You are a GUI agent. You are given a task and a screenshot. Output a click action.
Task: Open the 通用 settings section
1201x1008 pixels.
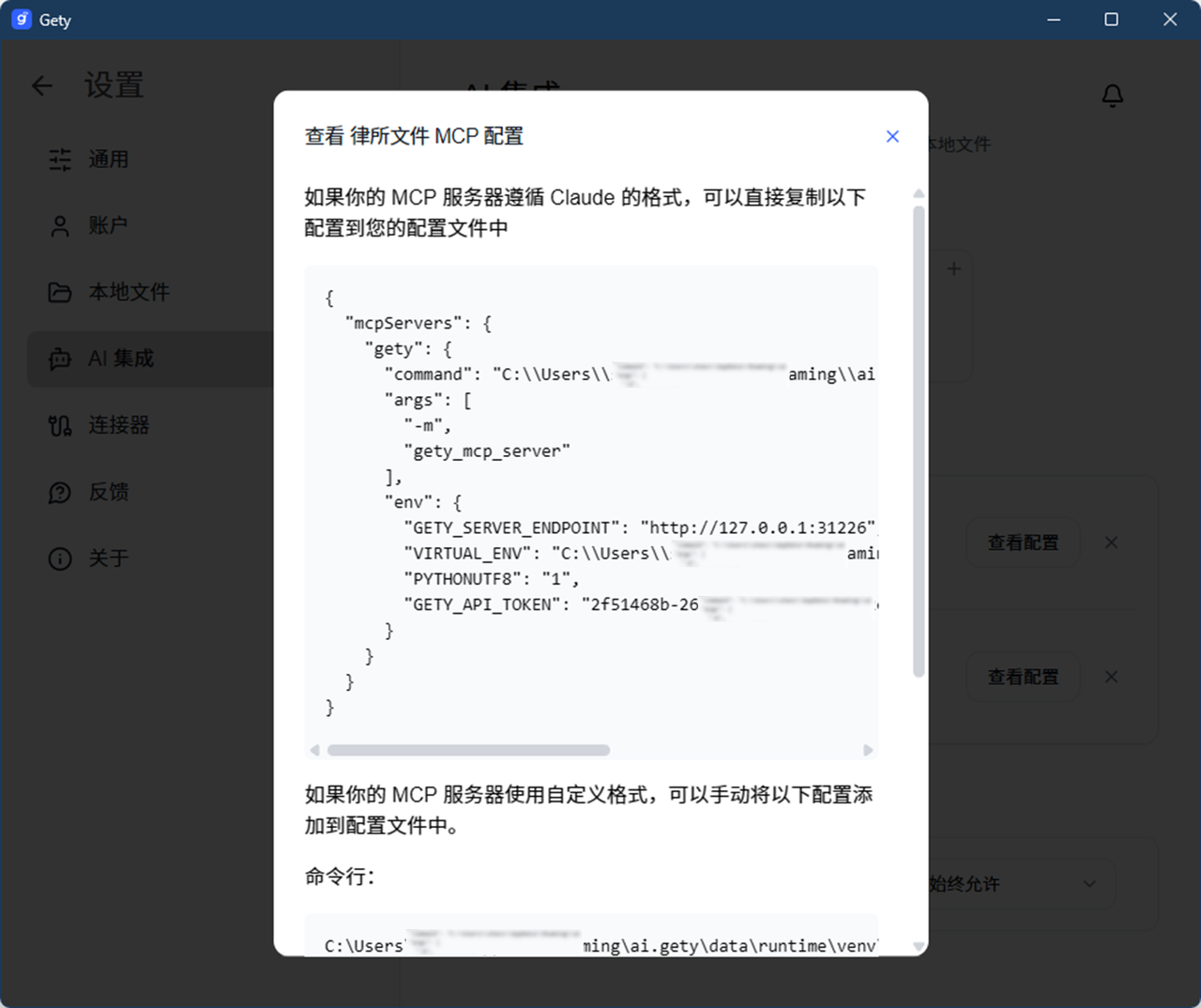150,160
